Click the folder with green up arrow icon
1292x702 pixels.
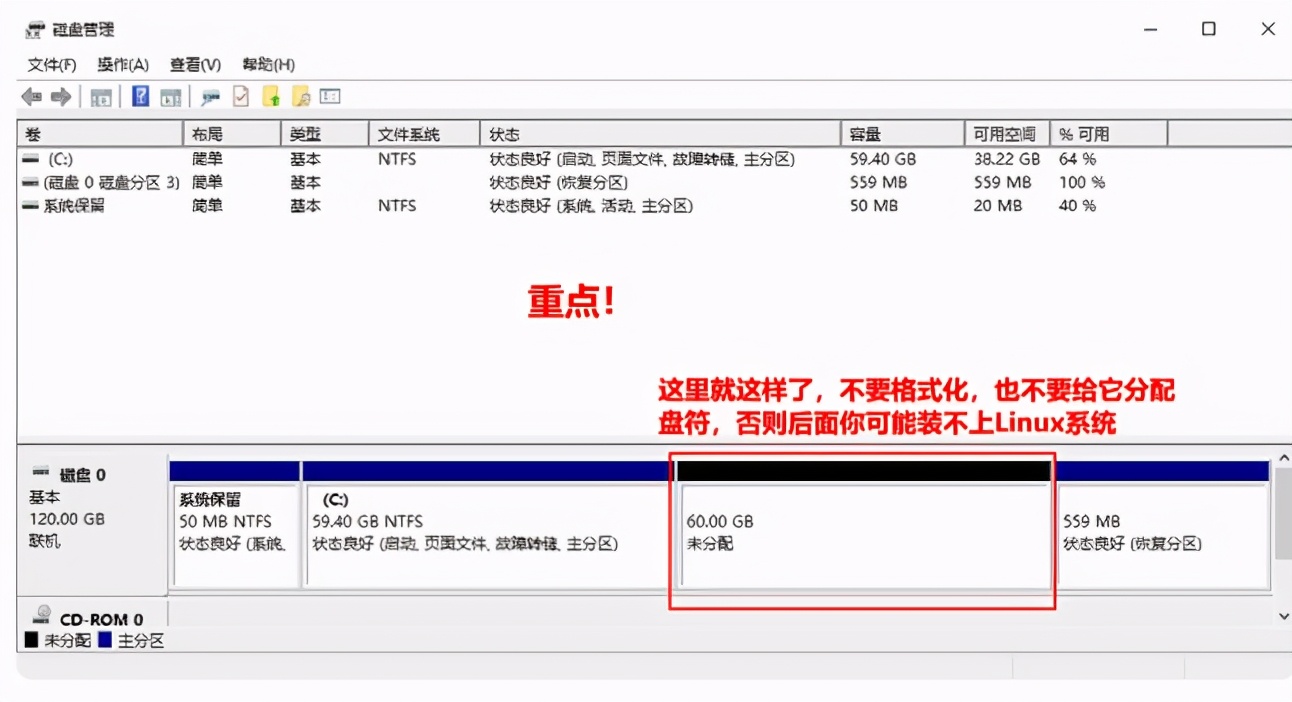[x=271, y=96]
